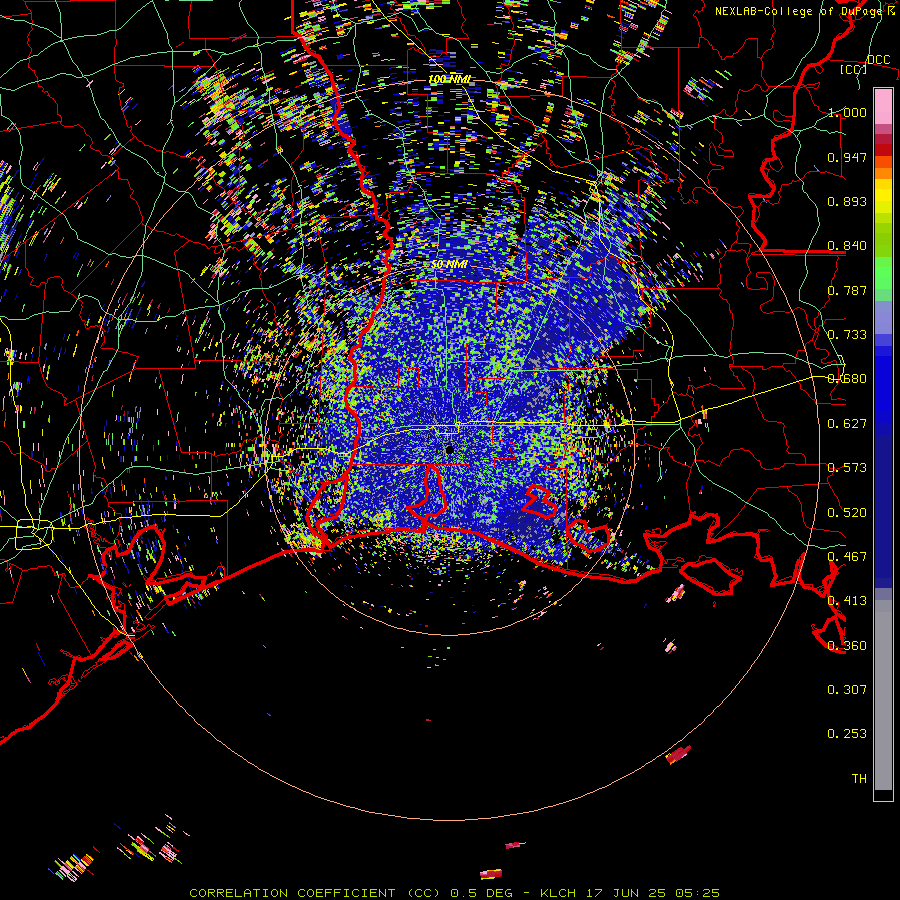Image resolution: width=900 pixels, height=900 pixels.
Task: Select the 0.787 scale value
Action: pos(847,290)
